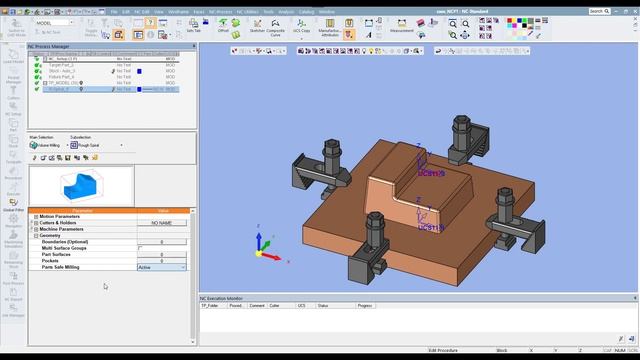
Task: Click the zoom magnifier icon in ribbon
Action: (453, 24)
